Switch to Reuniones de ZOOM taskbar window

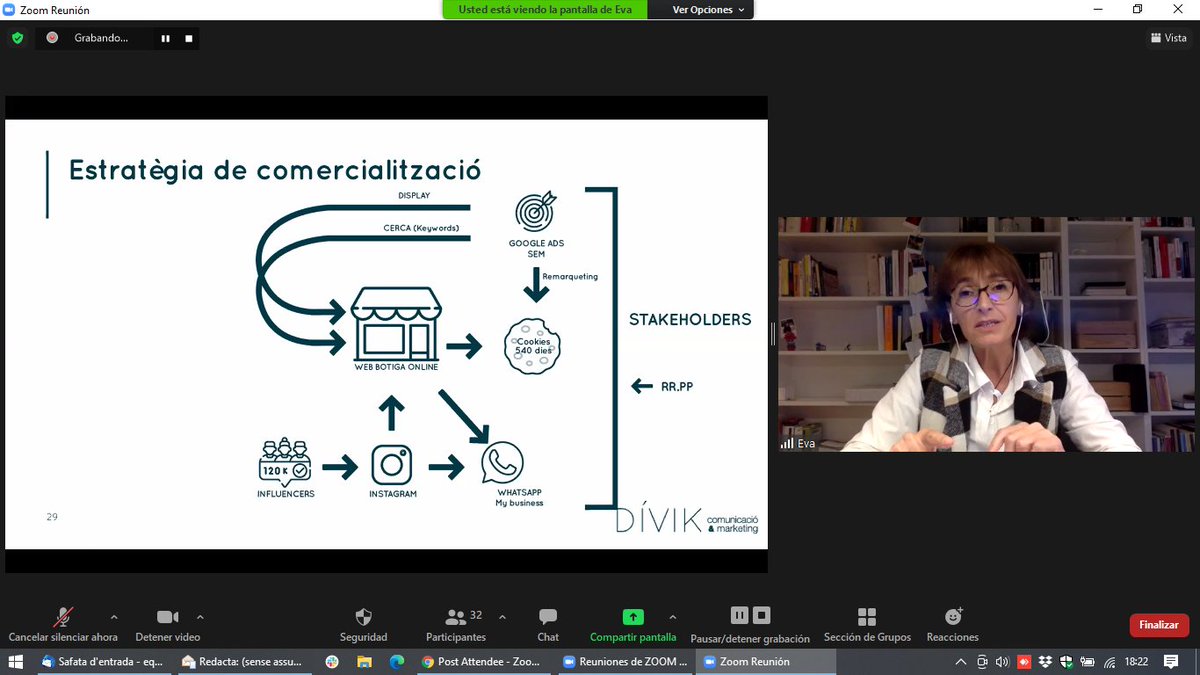click(626, 662)
